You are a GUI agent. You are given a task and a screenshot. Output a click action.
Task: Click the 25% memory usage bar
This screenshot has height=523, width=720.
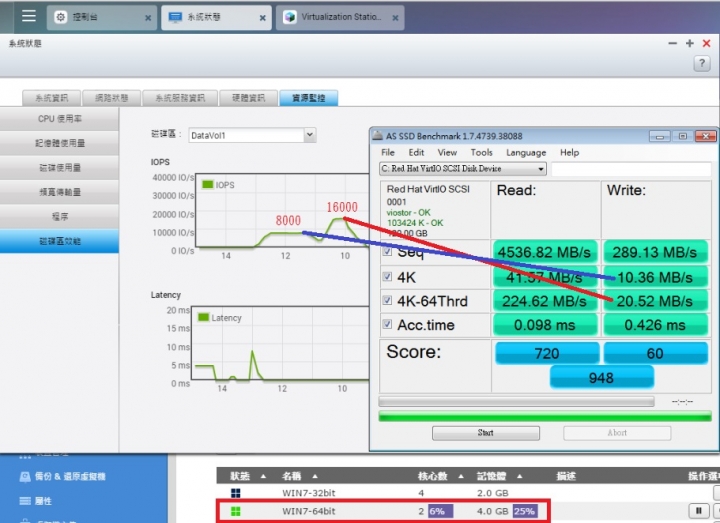click(x=525, y=511)
